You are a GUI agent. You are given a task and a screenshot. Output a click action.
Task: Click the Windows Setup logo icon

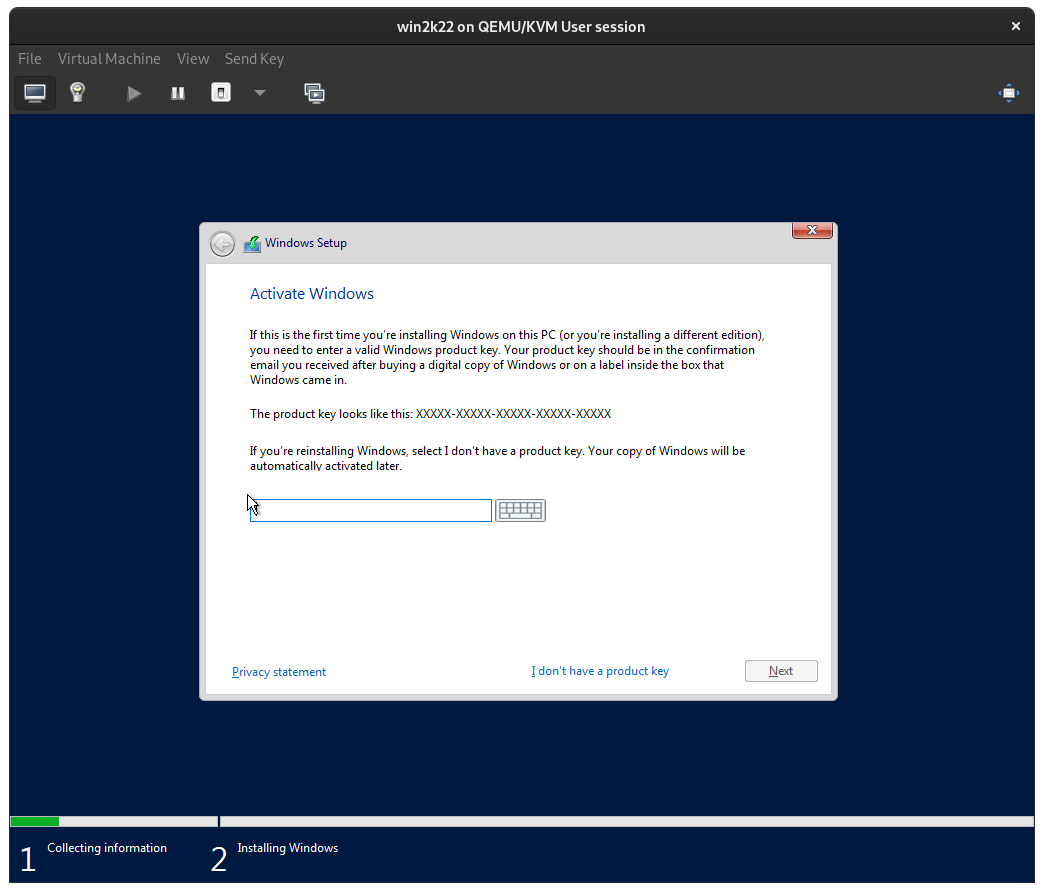(x=252, y=243)
